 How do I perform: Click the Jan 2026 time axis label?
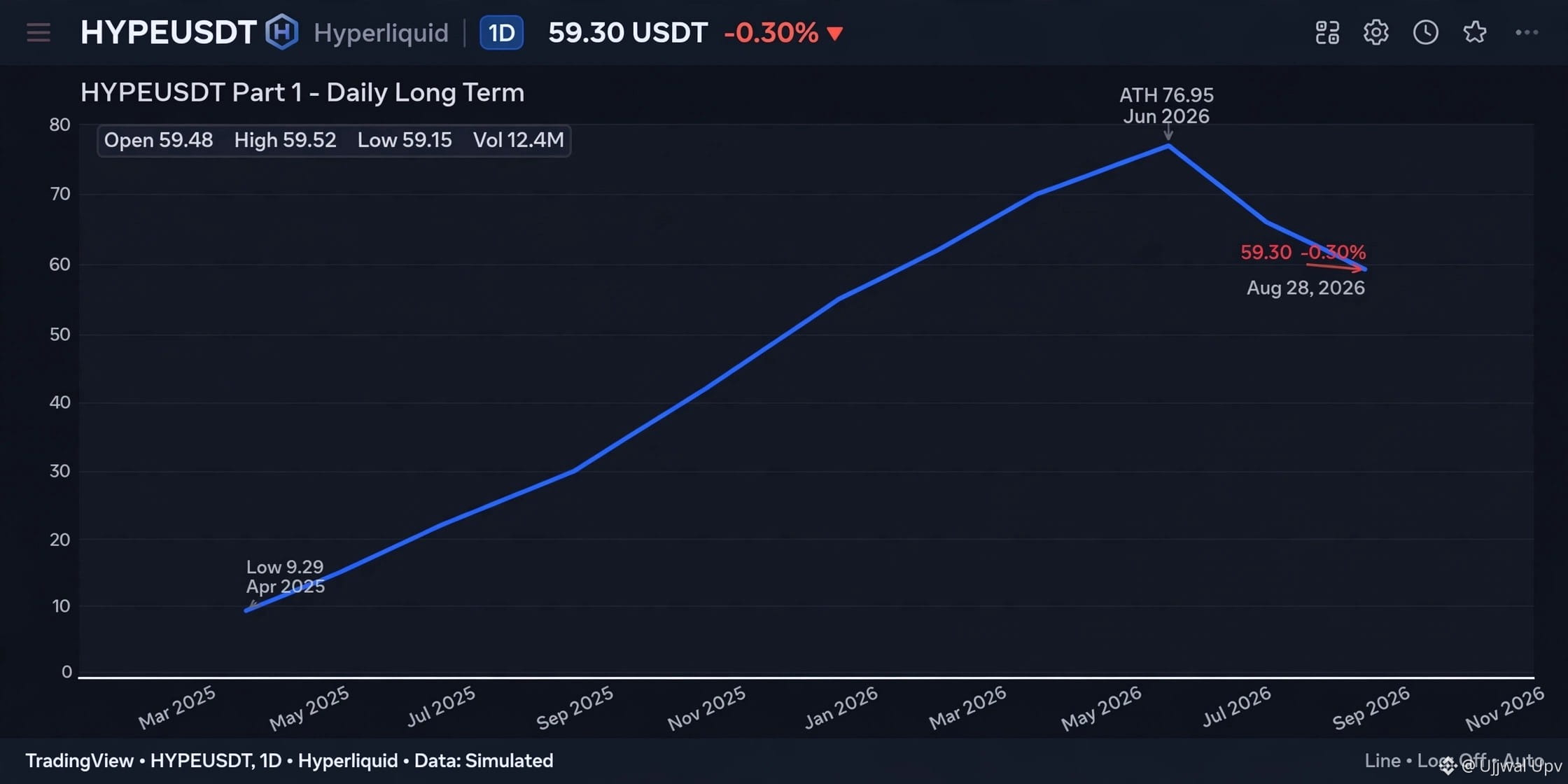pos(841,708)
